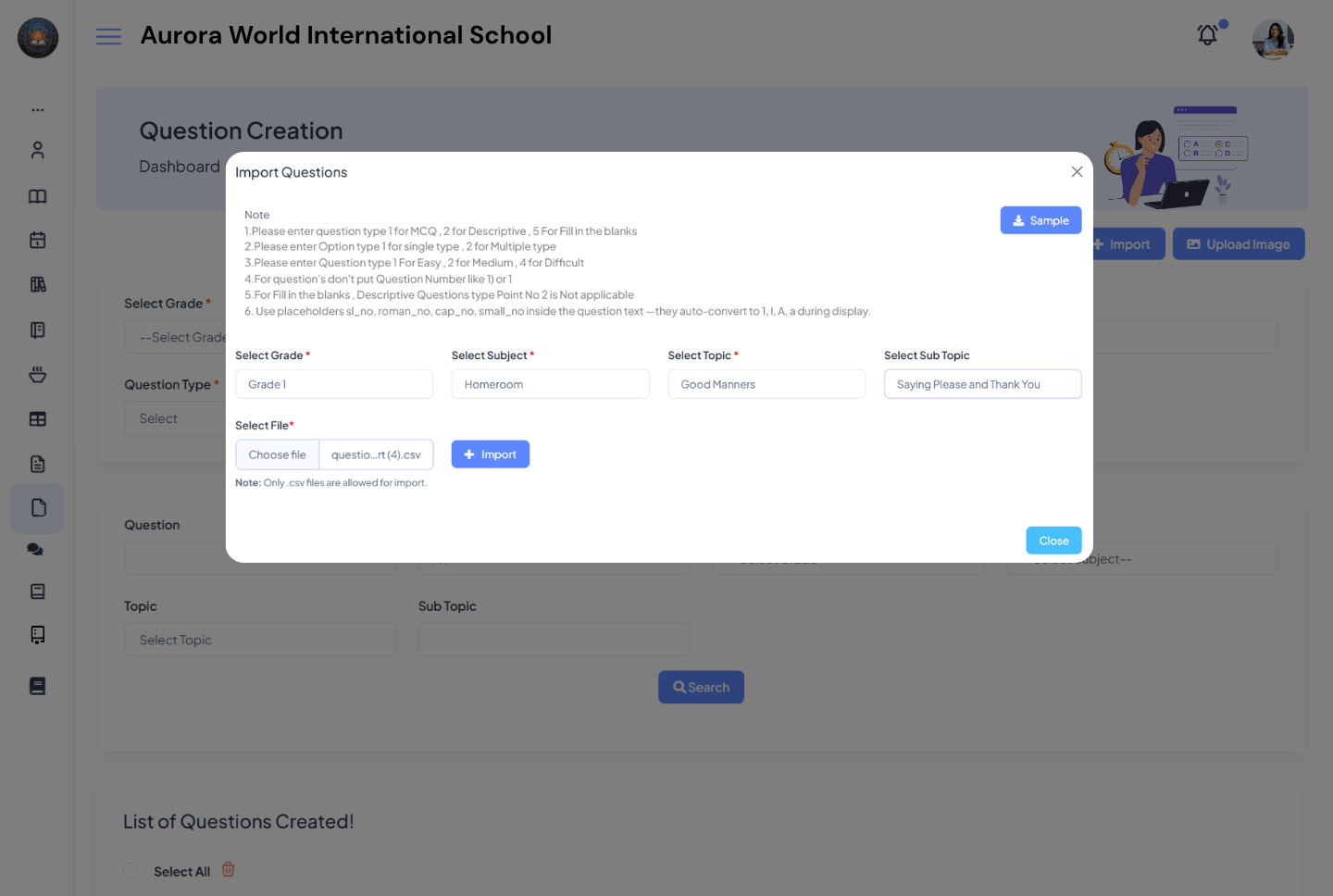
Task: Open the user profile sidebar icon
Action: click(x=38, y=149)
